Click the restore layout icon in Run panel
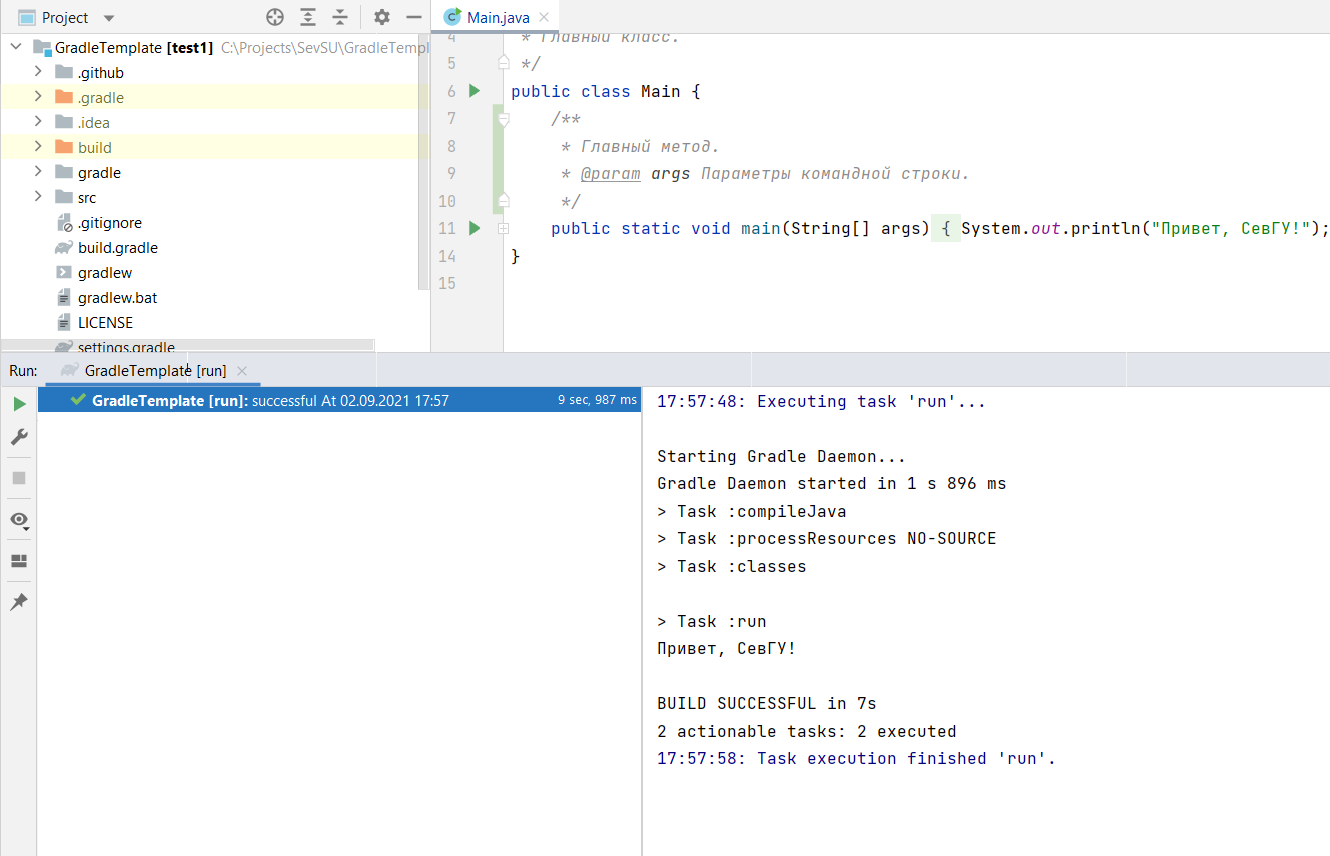 point(19,561)
